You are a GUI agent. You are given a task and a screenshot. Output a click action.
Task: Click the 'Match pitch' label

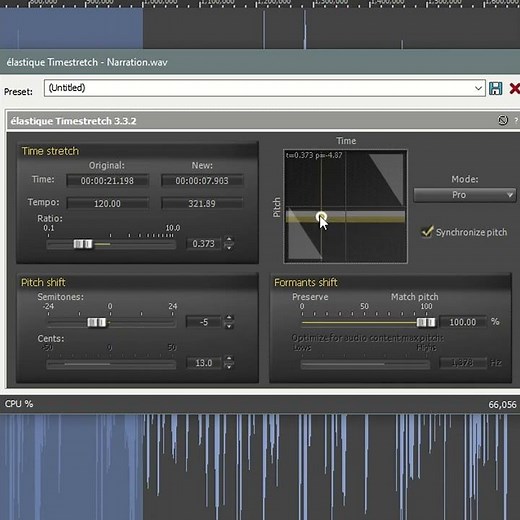click(x=415, y=297)
